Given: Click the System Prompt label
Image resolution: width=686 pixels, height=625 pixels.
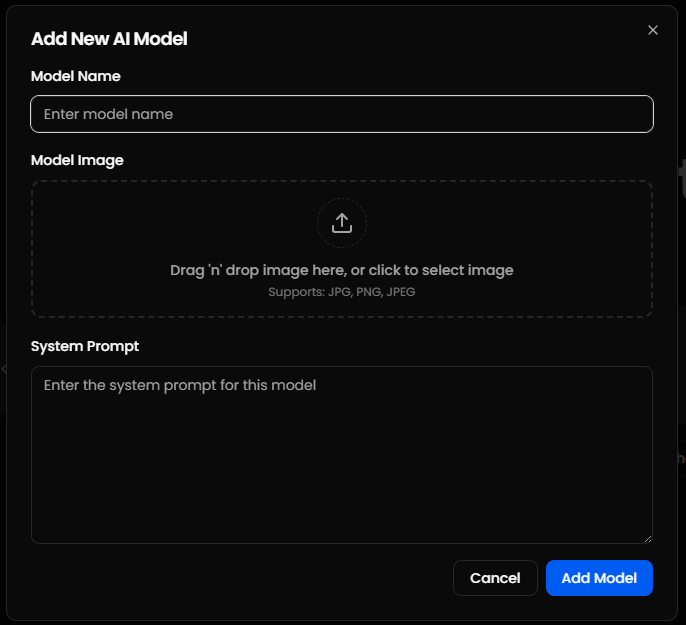Looking at the screenshot, I should coord(85,346).
